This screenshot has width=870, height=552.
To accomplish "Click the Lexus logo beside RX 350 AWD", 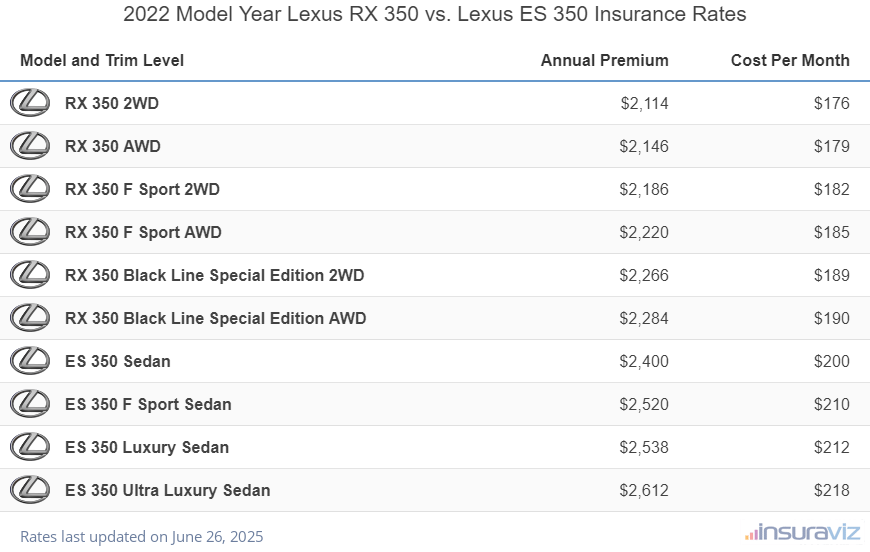I will pyautogui.click(x=30, y=146).
